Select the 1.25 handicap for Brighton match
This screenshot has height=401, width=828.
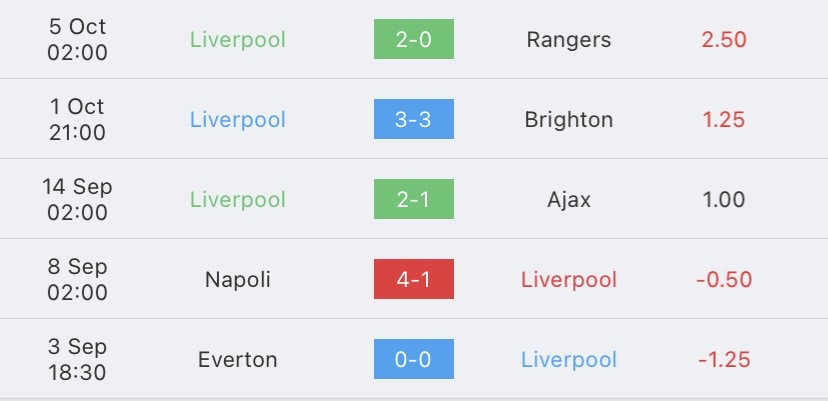coord(724,120)
